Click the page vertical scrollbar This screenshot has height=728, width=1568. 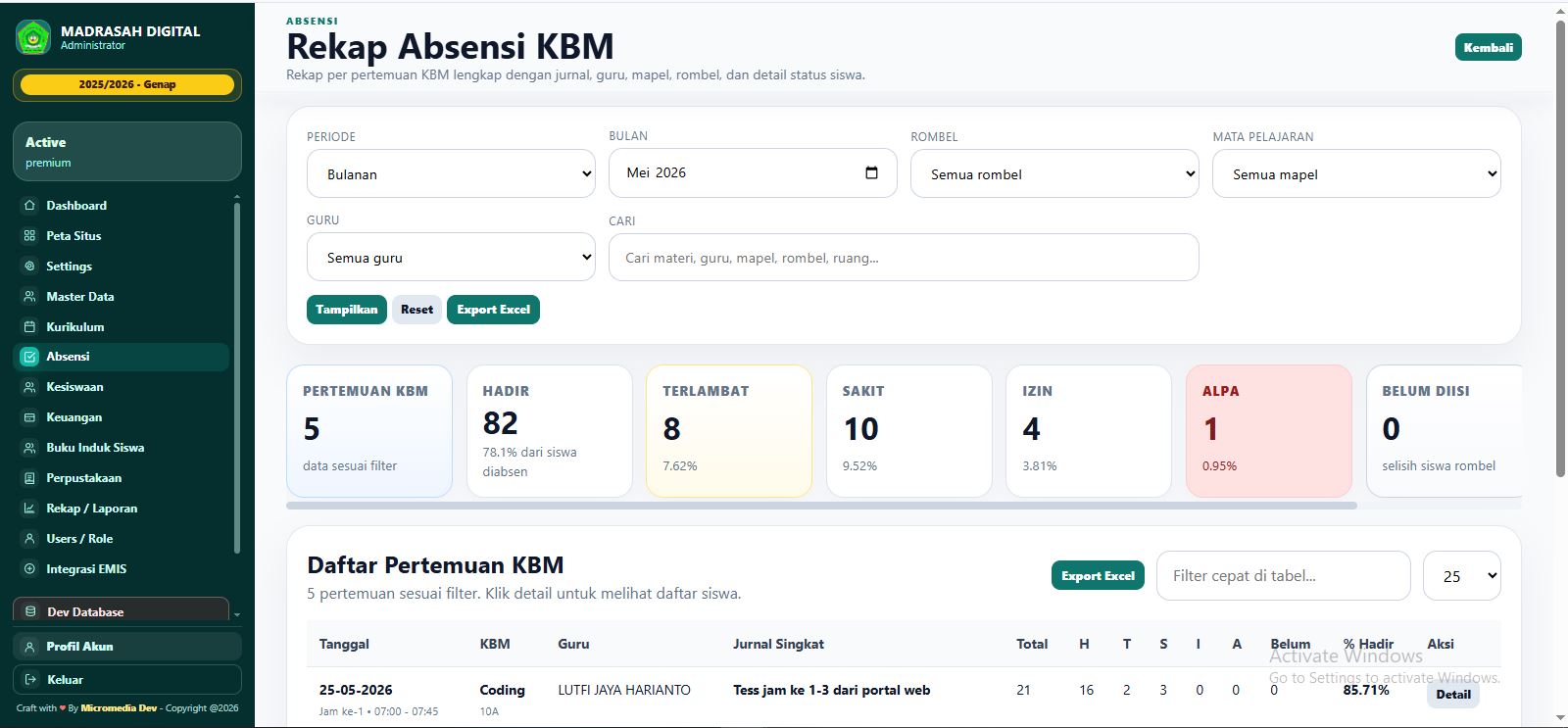pyautogui.click(x=1561, y=247)
